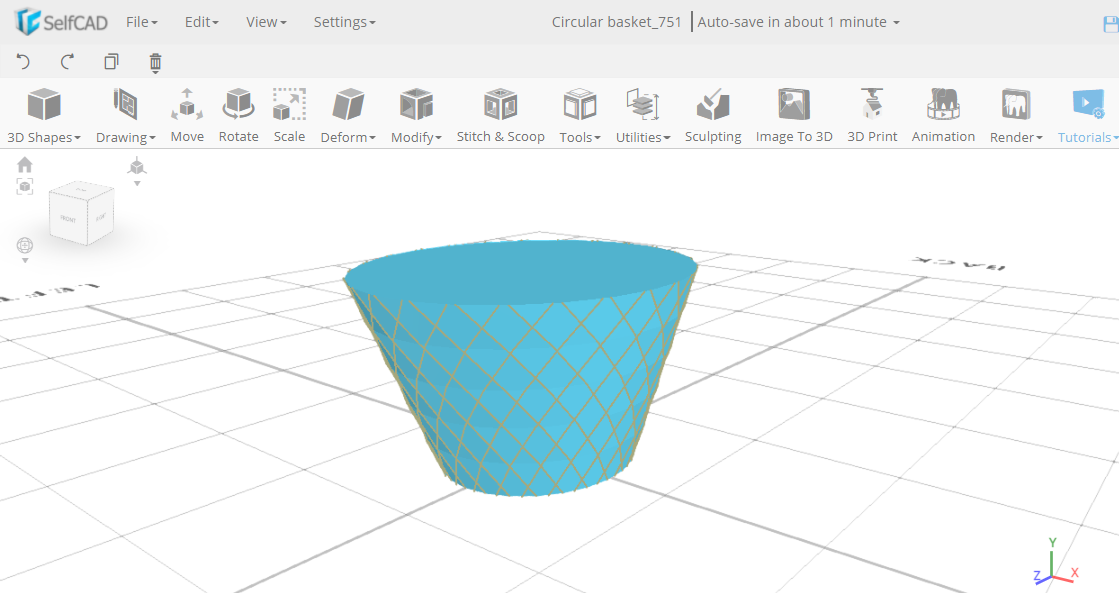
Task: Fit object to view with the frame icon
Action: (x=25, y=187)
